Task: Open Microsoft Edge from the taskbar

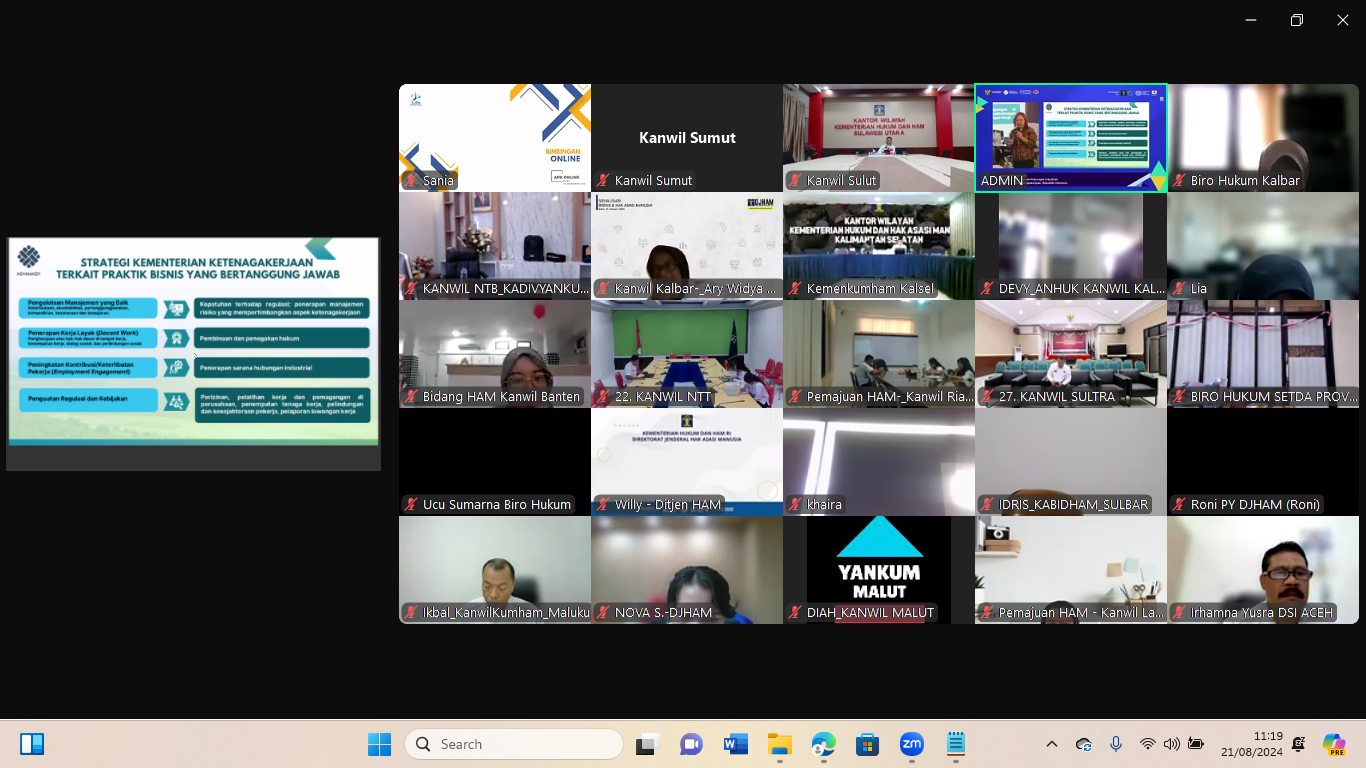Action: point(823,744)
